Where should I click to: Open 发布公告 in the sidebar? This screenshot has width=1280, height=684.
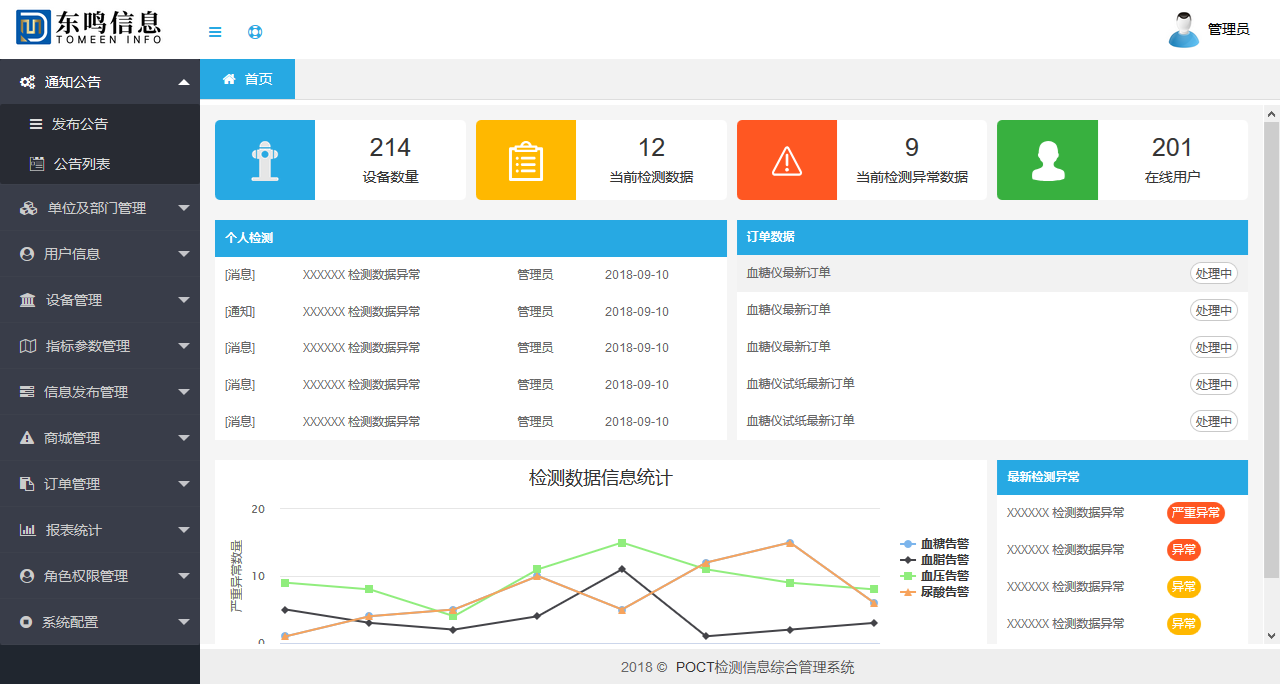[x=80, y=124]
